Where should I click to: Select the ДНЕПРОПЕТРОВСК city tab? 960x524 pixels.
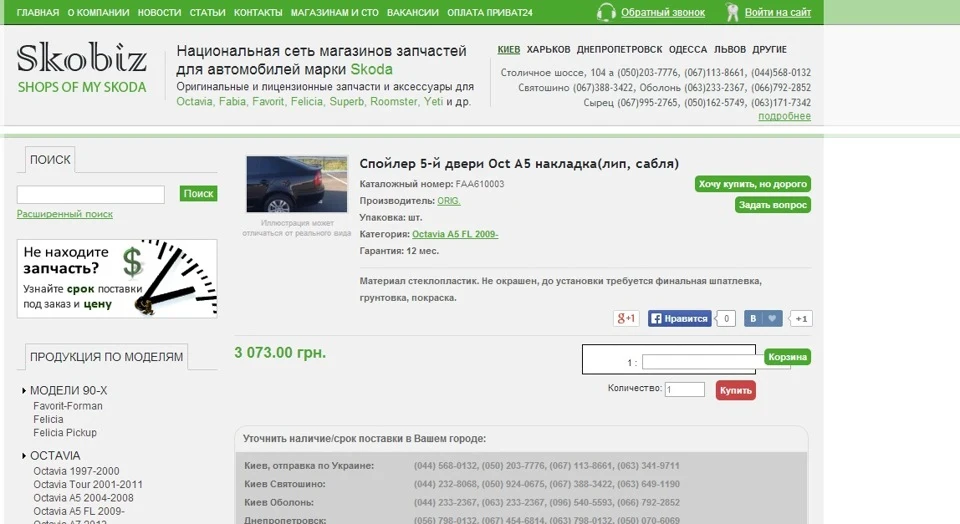pos(620,50)
